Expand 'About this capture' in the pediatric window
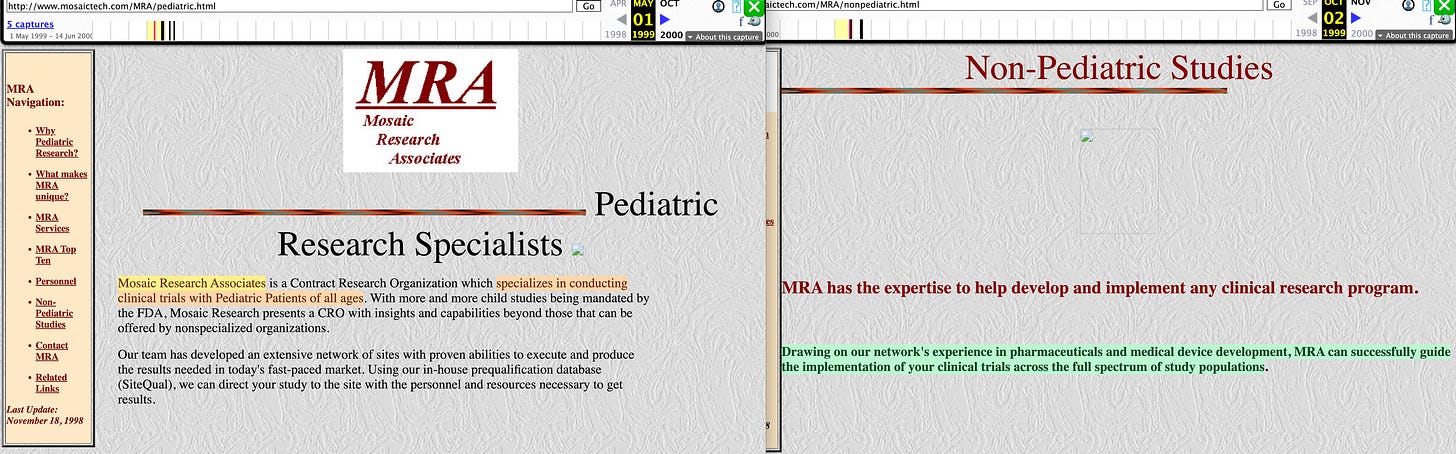1456x454 pixels. point(724,36)
